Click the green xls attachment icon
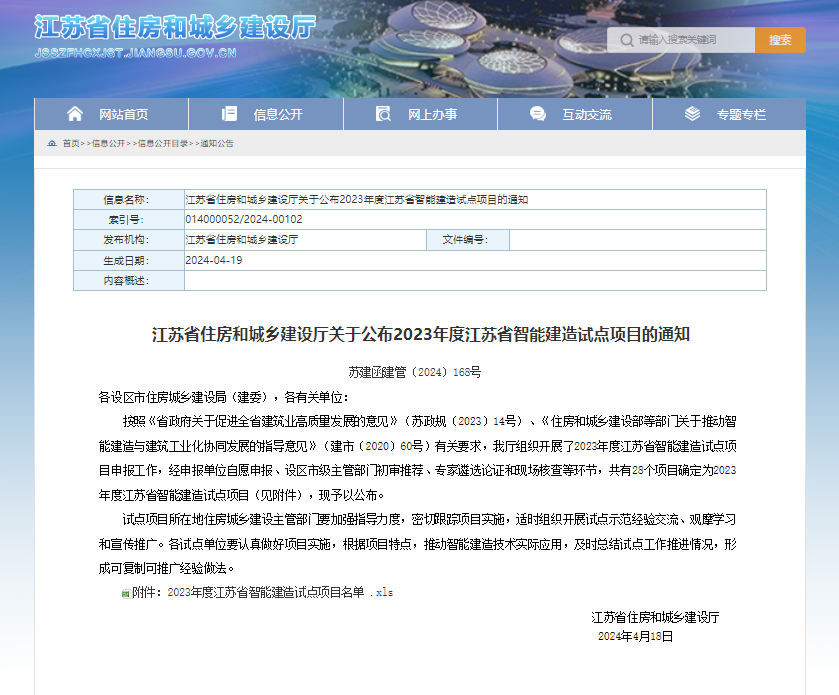This screenshot has height=695, width=839. coord(125,593)
